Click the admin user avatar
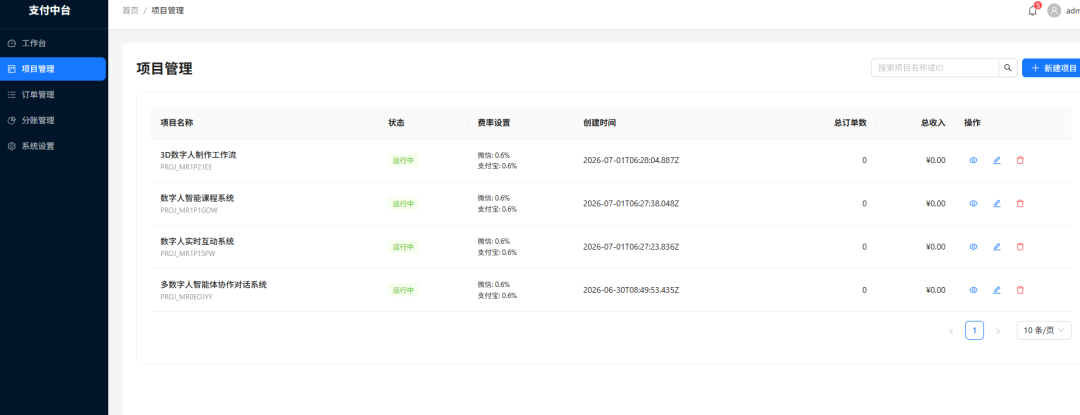Image resolution: width=1080 pixels, height=415 pixels. click(1054, 10)
